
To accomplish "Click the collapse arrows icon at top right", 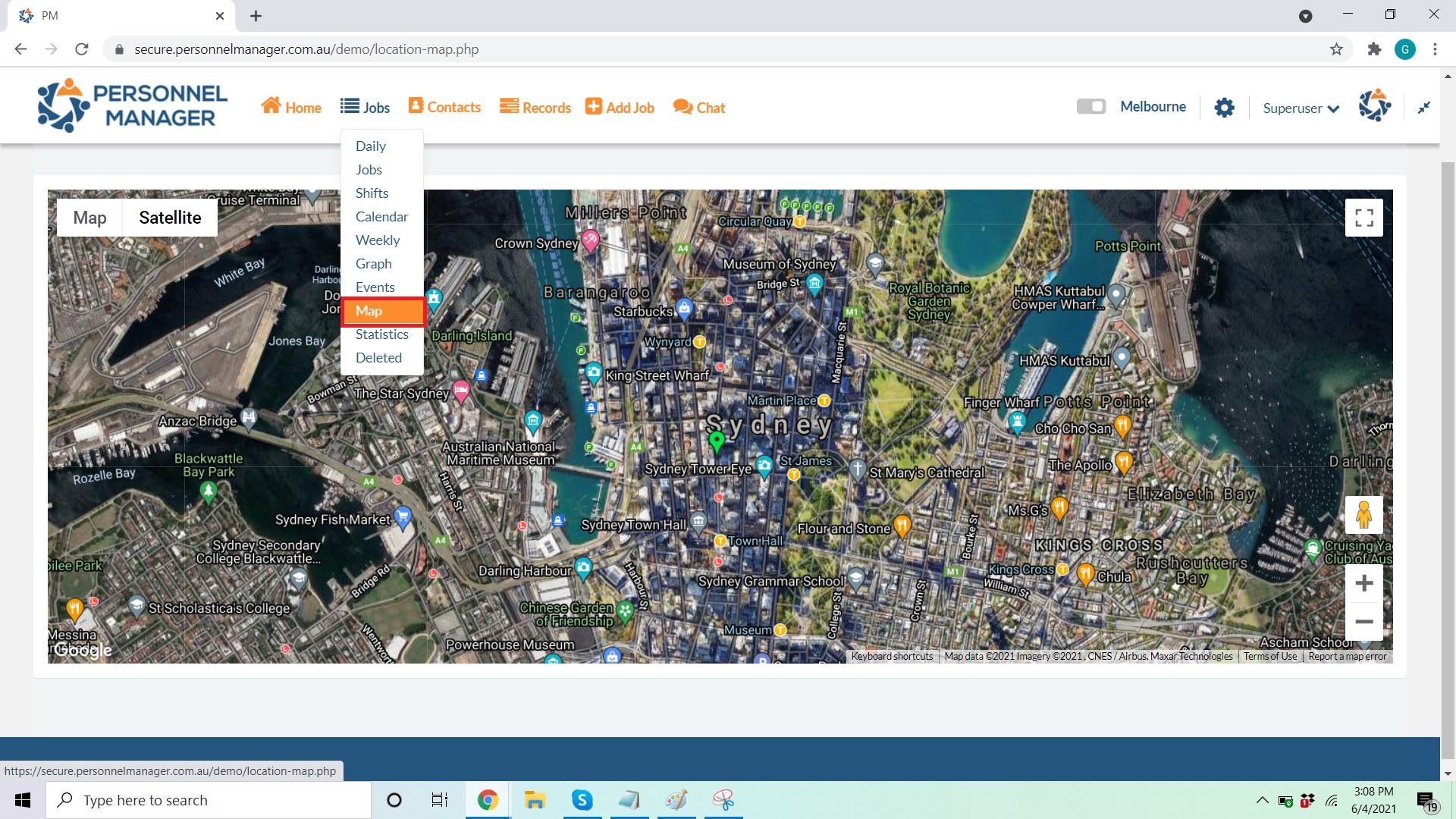I will (1423, 108).
